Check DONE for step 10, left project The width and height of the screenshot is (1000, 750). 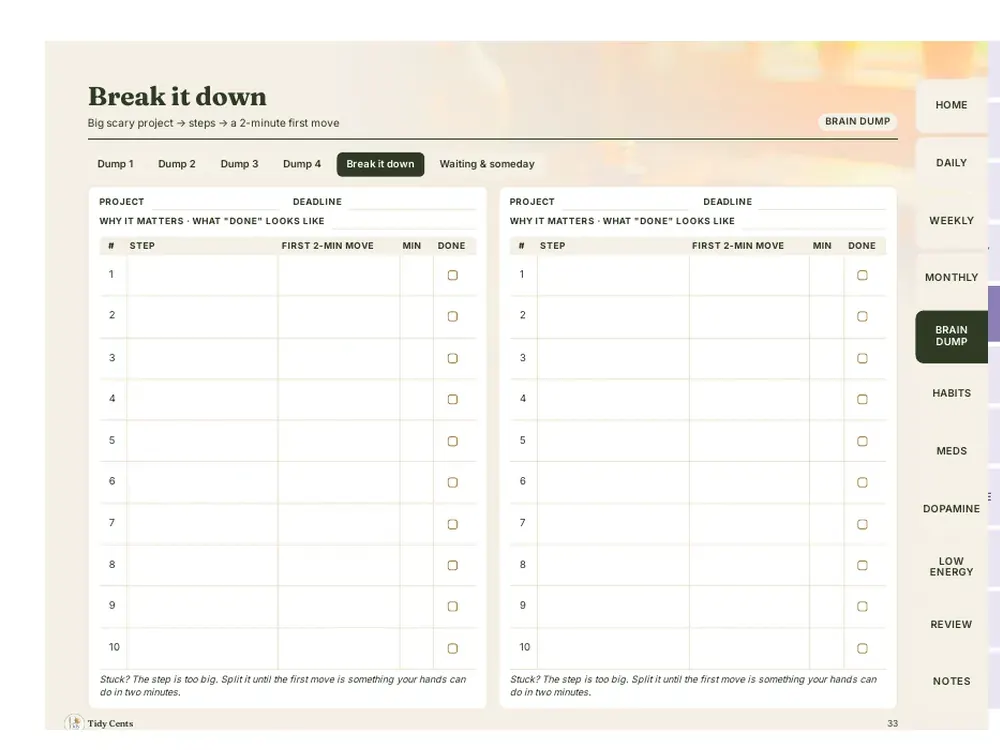pos(453,649)
